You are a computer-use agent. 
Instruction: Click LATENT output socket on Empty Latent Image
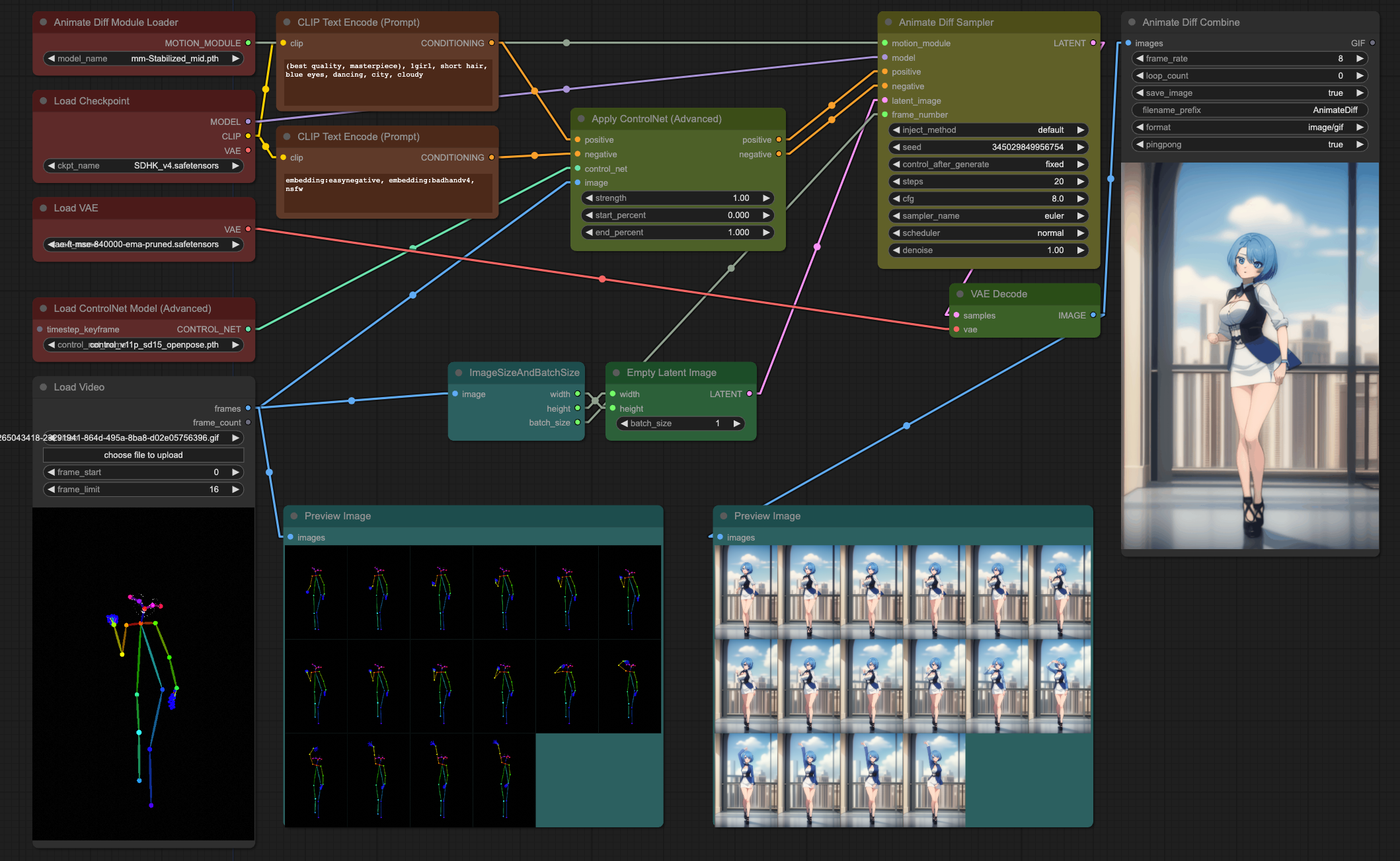click(749, 394)
